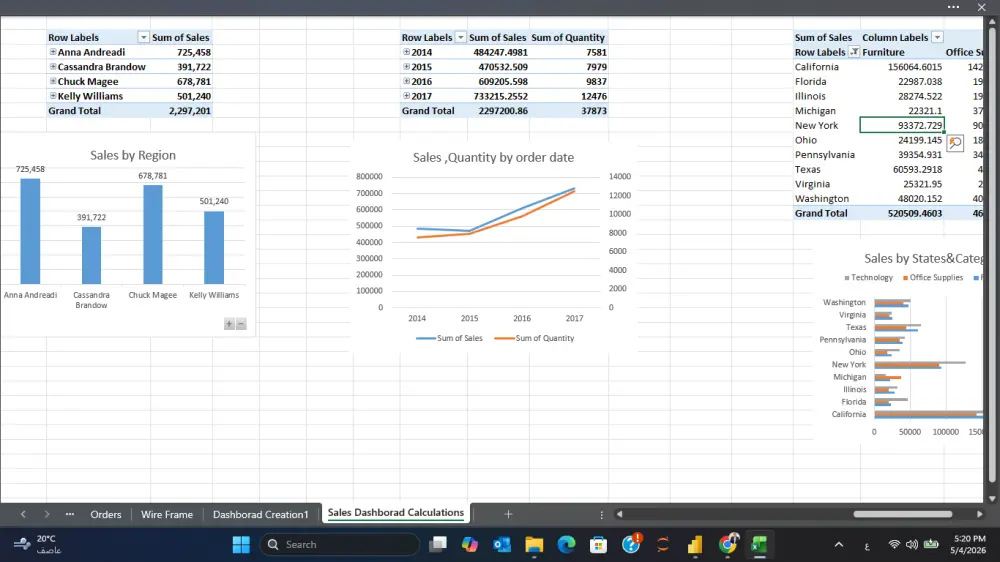Image resolution: width=1000 pixels, height=562 pixels.
Task: Click sheet tab bar options dots
Action: [x=601, y=514]
